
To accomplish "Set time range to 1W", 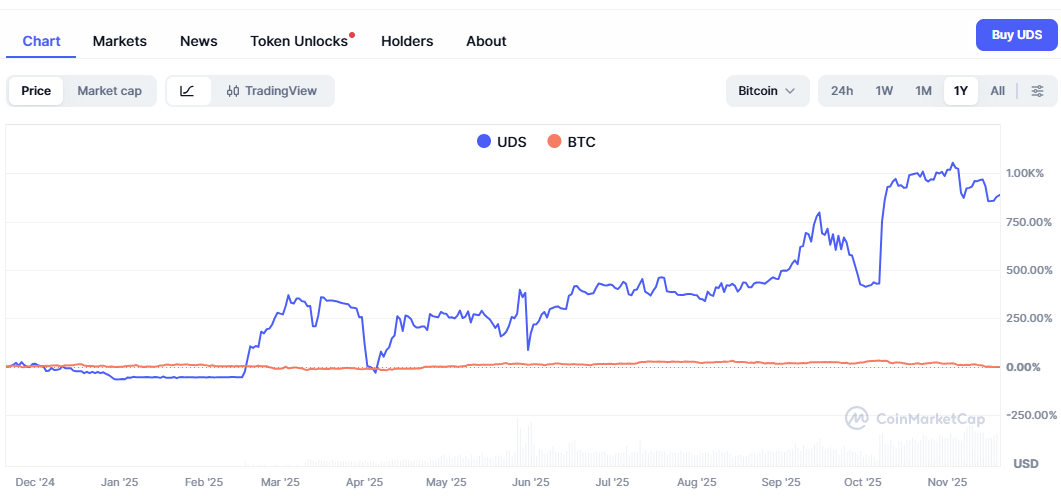I will 884,91.
